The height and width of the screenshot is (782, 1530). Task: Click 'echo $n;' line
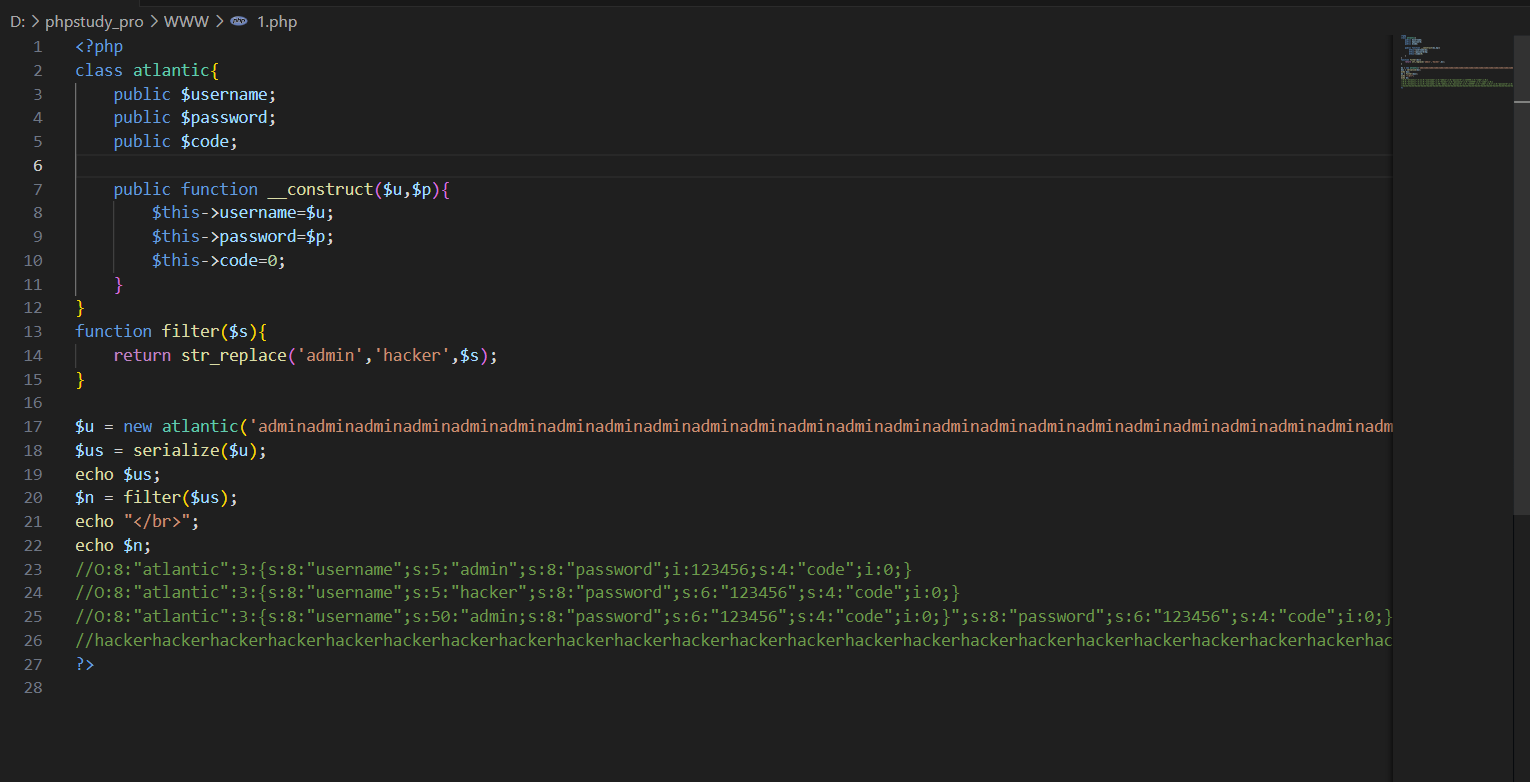[113, 545]
